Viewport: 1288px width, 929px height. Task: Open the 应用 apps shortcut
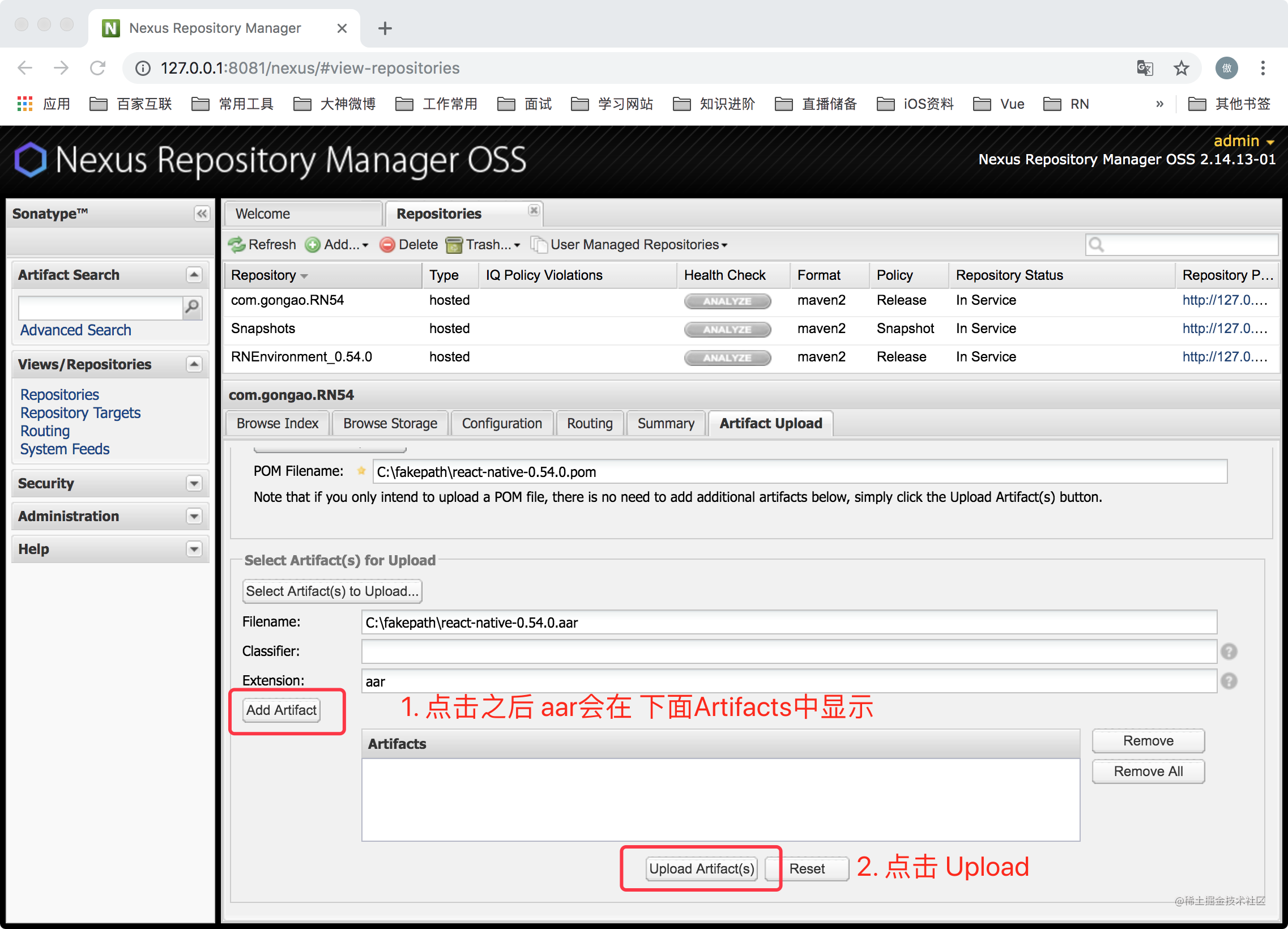44,104
